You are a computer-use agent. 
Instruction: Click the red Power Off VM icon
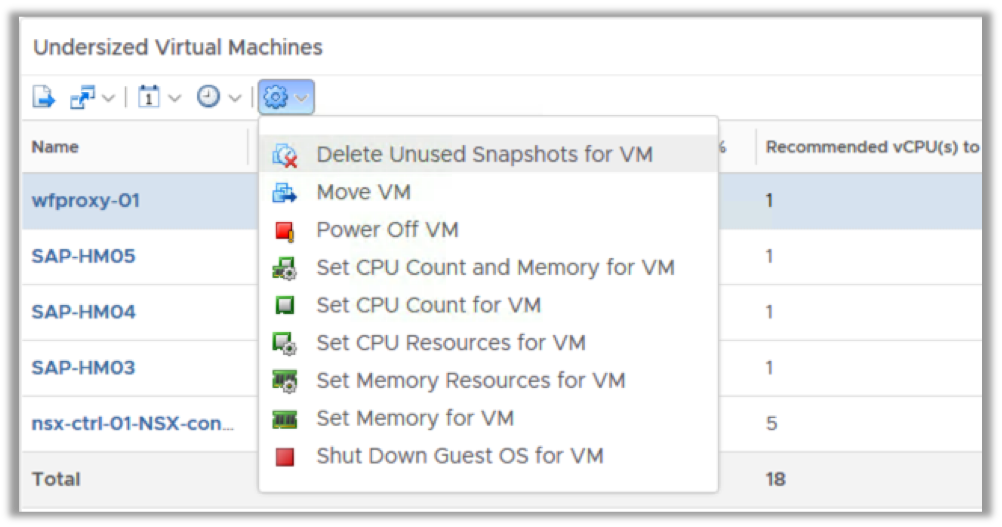[285, 231]
